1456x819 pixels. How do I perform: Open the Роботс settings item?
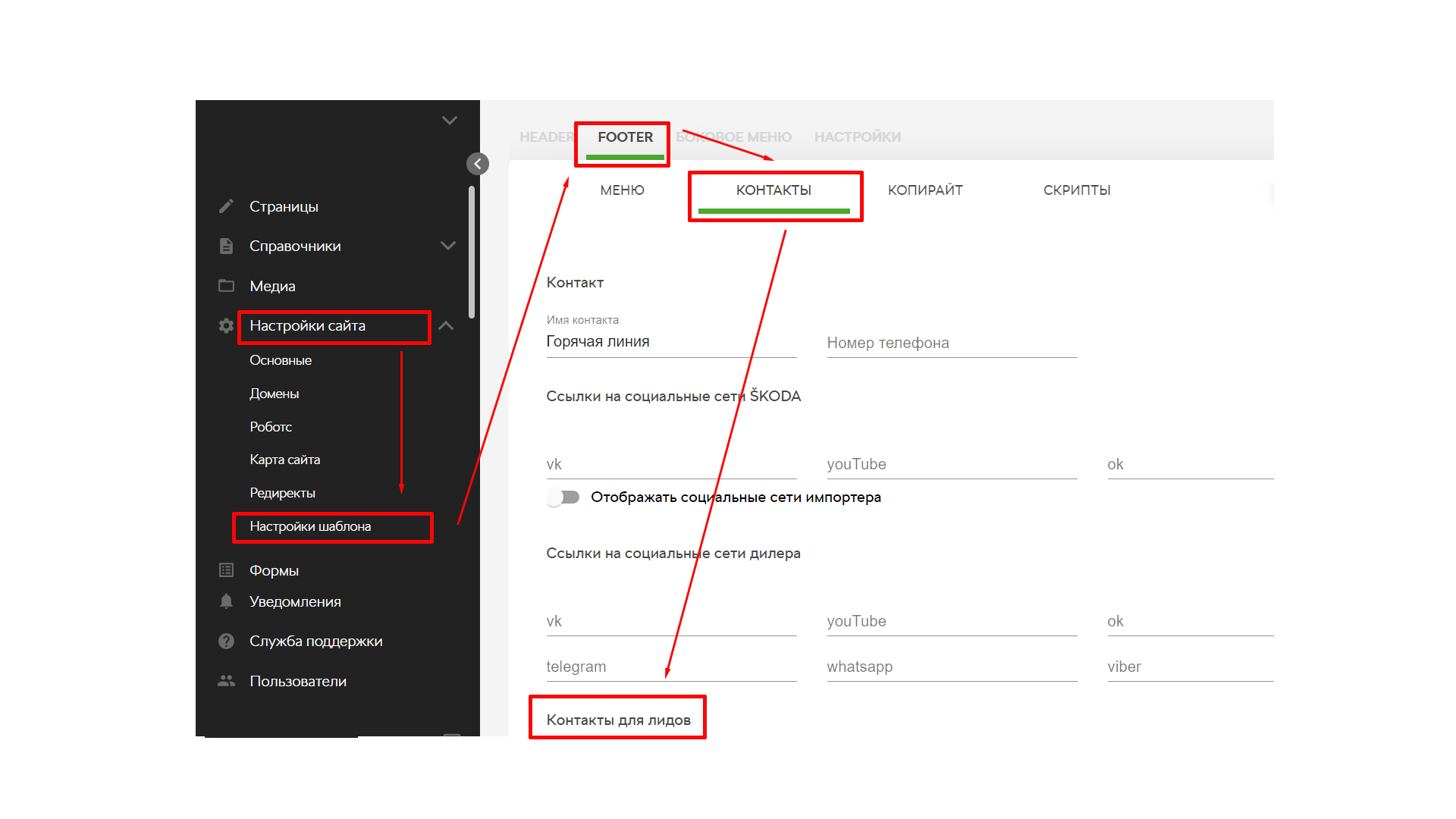click(x=271, y=427)
